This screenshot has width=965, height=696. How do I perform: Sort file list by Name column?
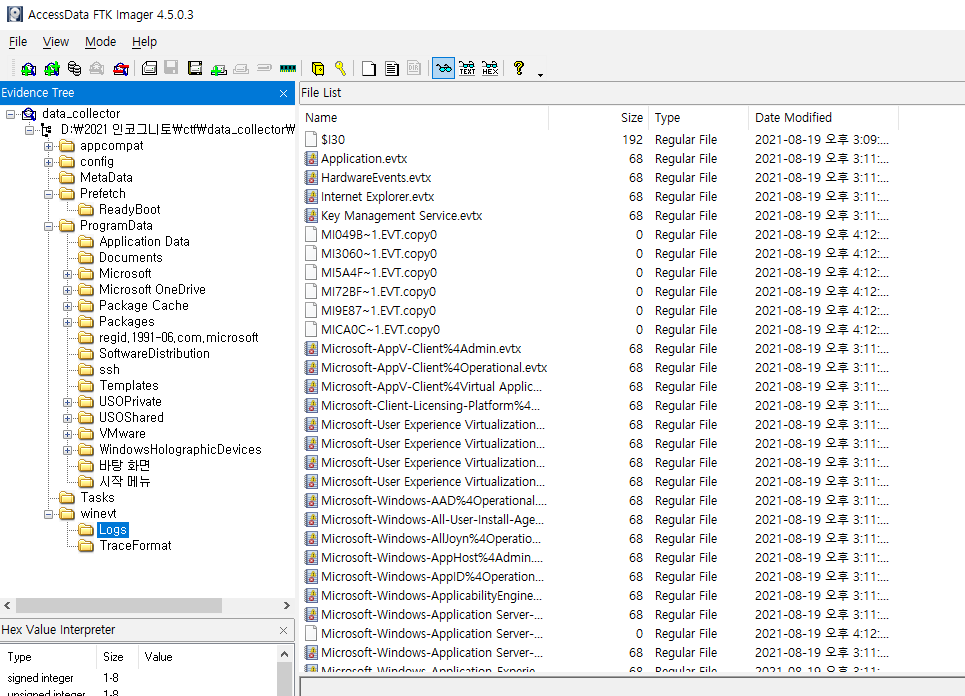point(425,118)
